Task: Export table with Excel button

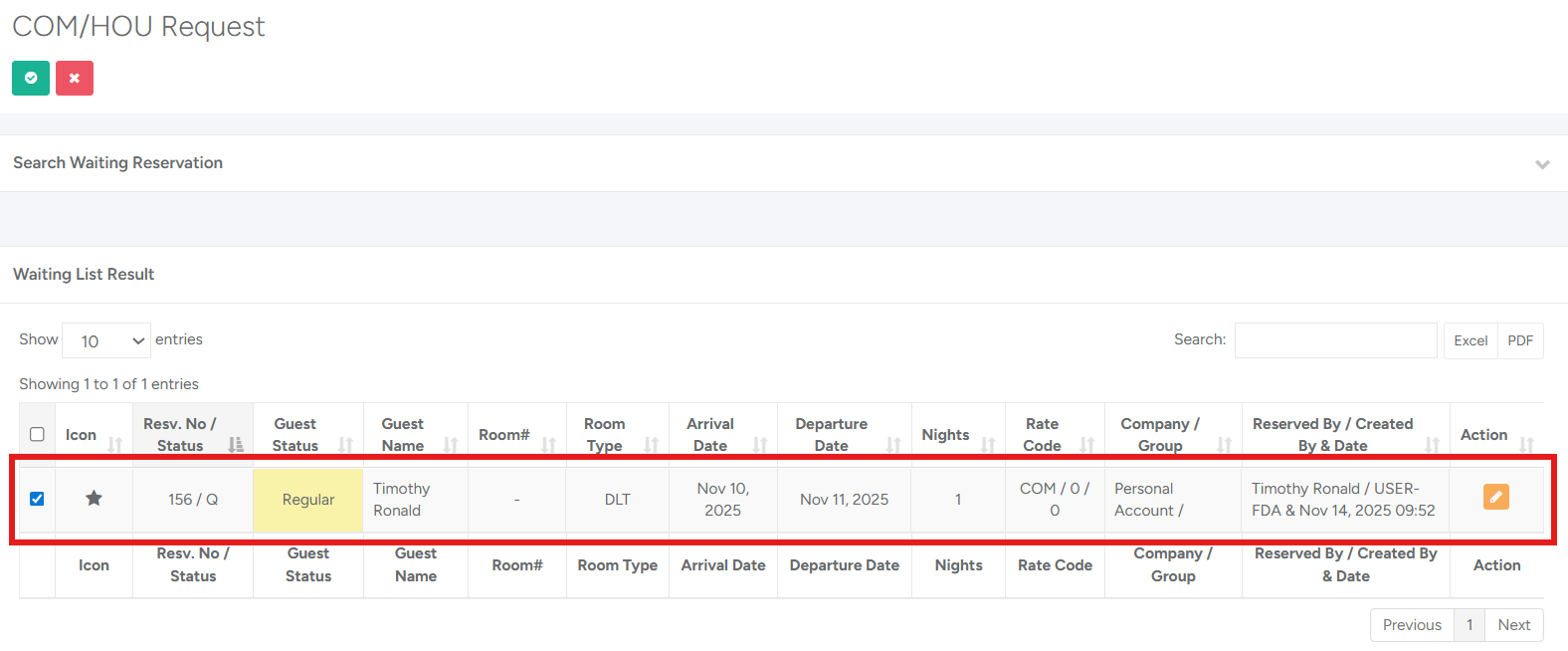Action: [x=1470, y=340]
